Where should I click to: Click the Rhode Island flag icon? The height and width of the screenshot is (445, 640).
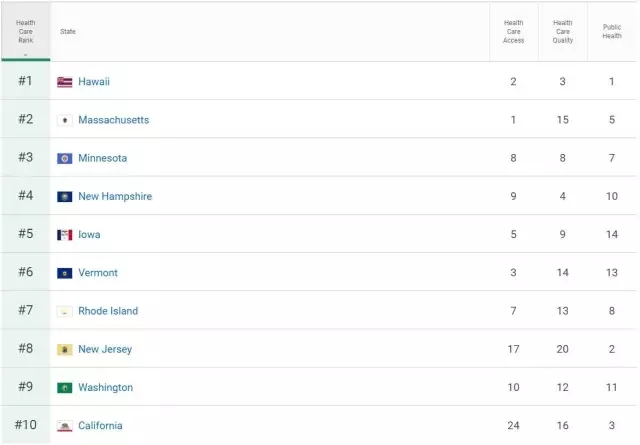[65, 311]
